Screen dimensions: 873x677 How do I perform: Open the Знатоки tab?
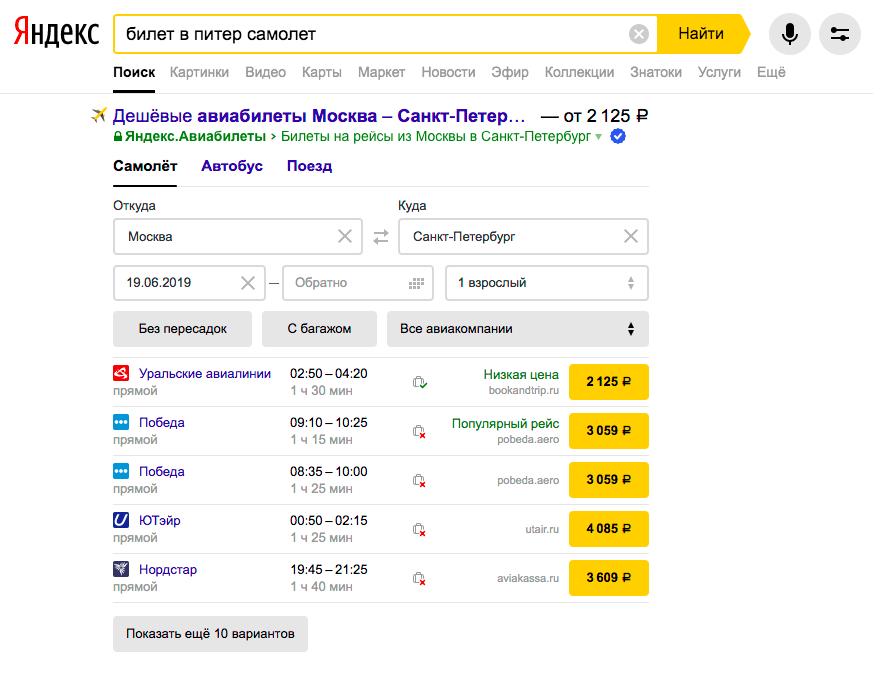[x=656, y=72]
